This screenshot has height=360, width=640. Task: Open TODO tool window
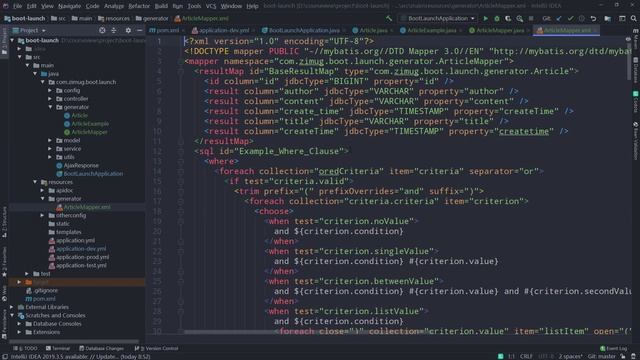pos(26,348)
